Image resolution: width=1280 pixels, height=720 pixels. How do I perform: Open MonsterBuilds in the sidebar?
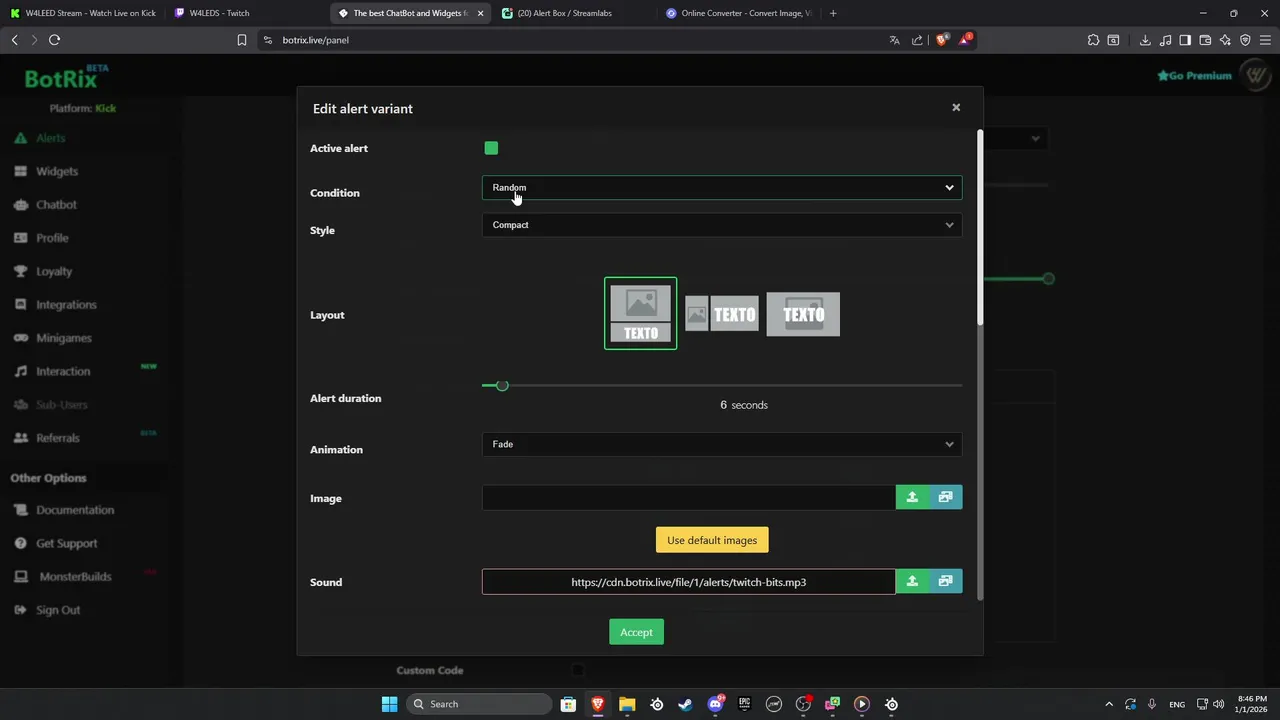tap(75, 577)
